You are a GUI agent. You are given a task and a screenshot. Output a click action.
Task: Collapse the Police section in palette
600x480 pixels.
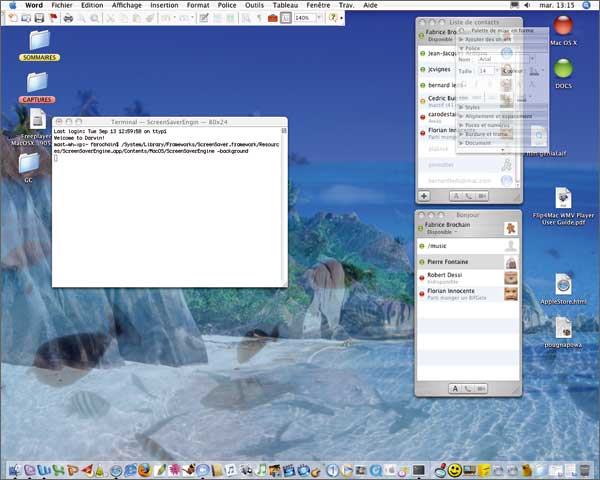pos(461,48)
